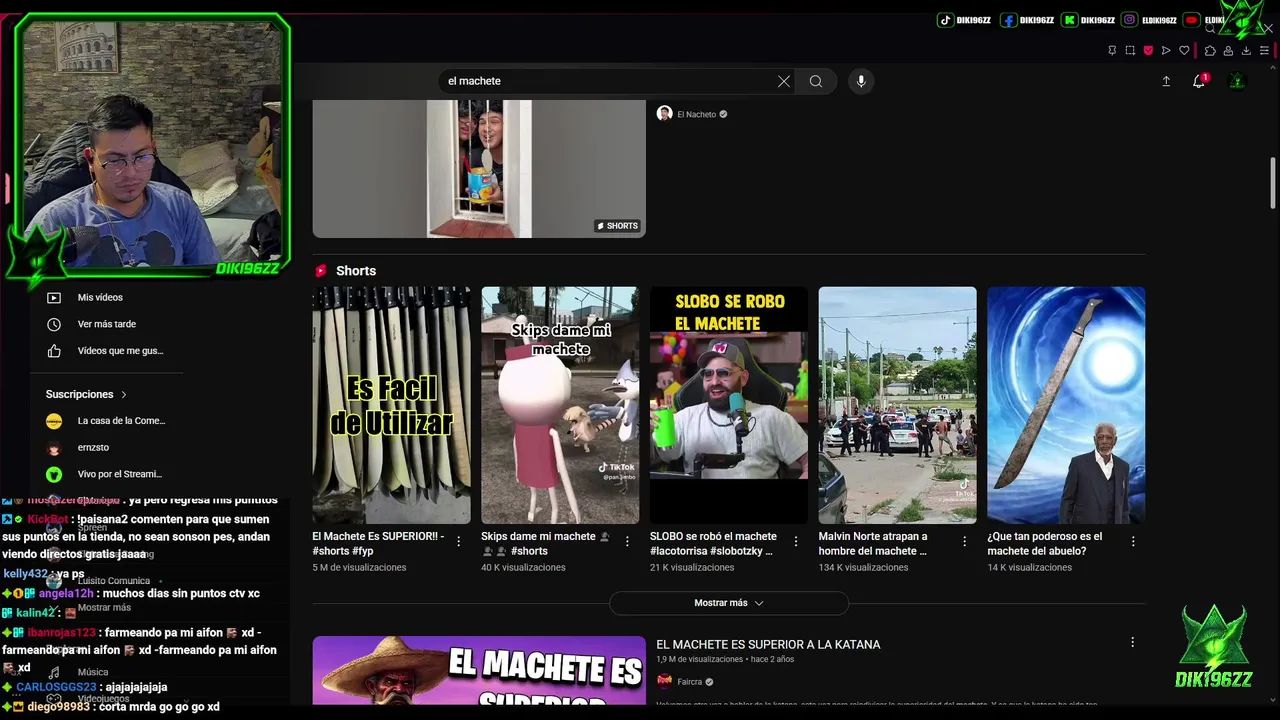Click the page vertical scrollbar thumb
This screenshot has width=1280, height=720.
1273,183
